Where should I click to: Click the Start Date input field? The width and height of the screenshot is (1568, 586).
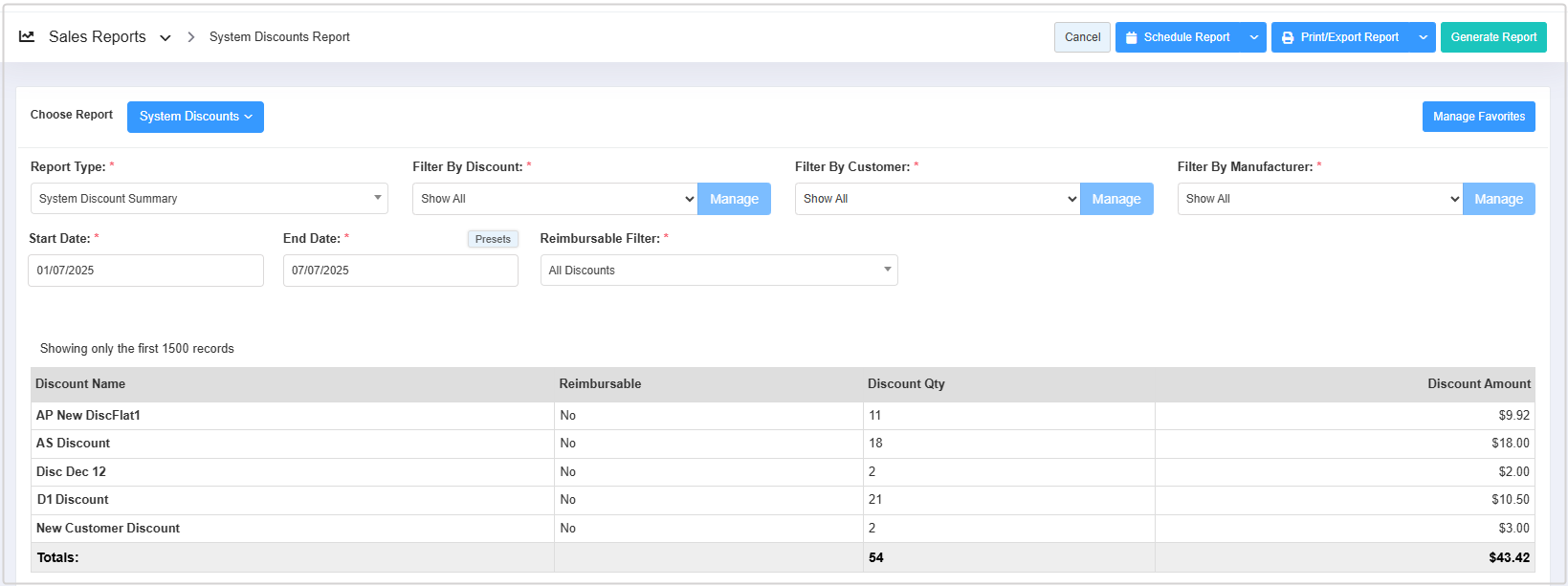145,271
